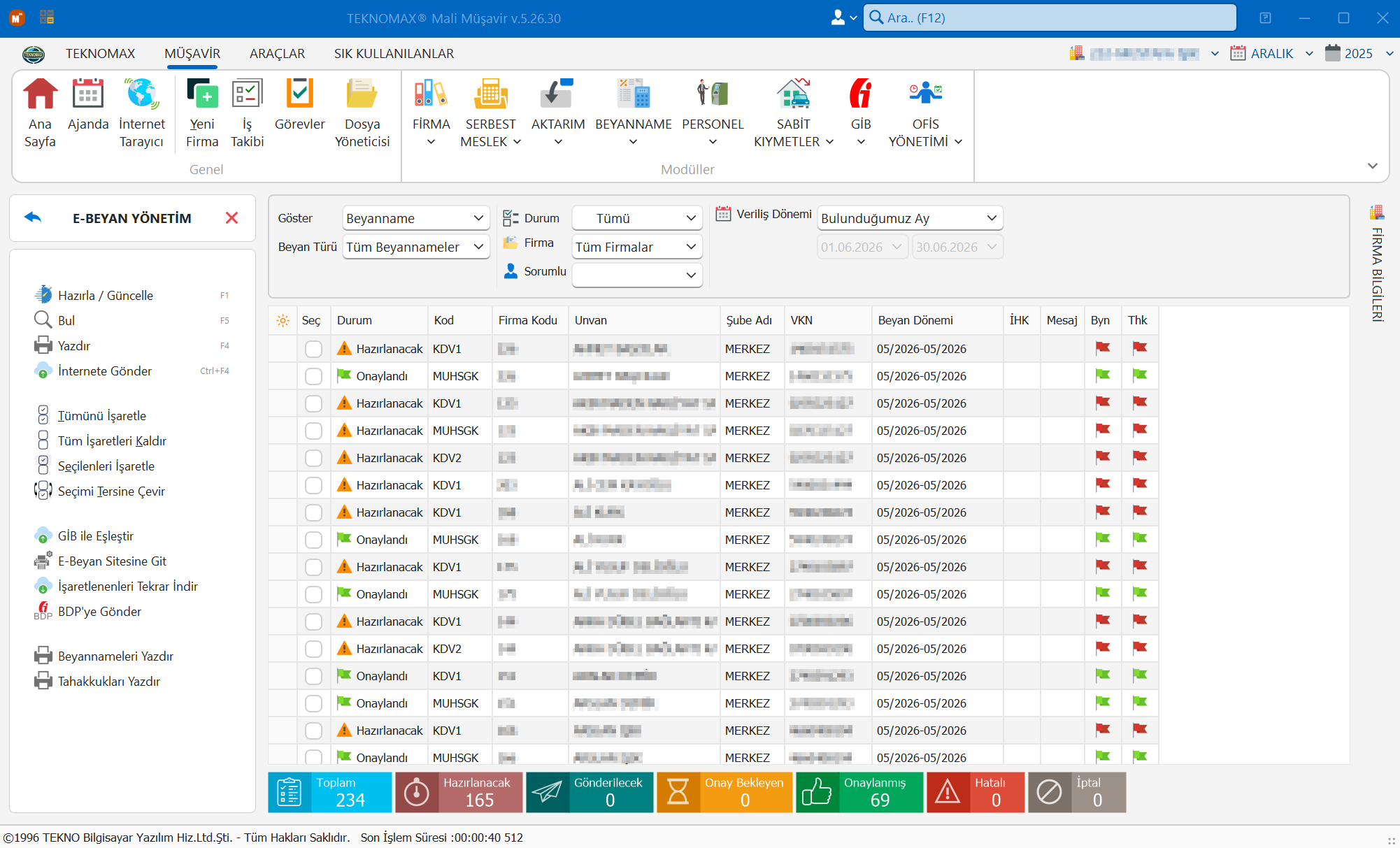This screenshot has height=848, width=1400.
Task: Open the user account menu
Action: 843,17
